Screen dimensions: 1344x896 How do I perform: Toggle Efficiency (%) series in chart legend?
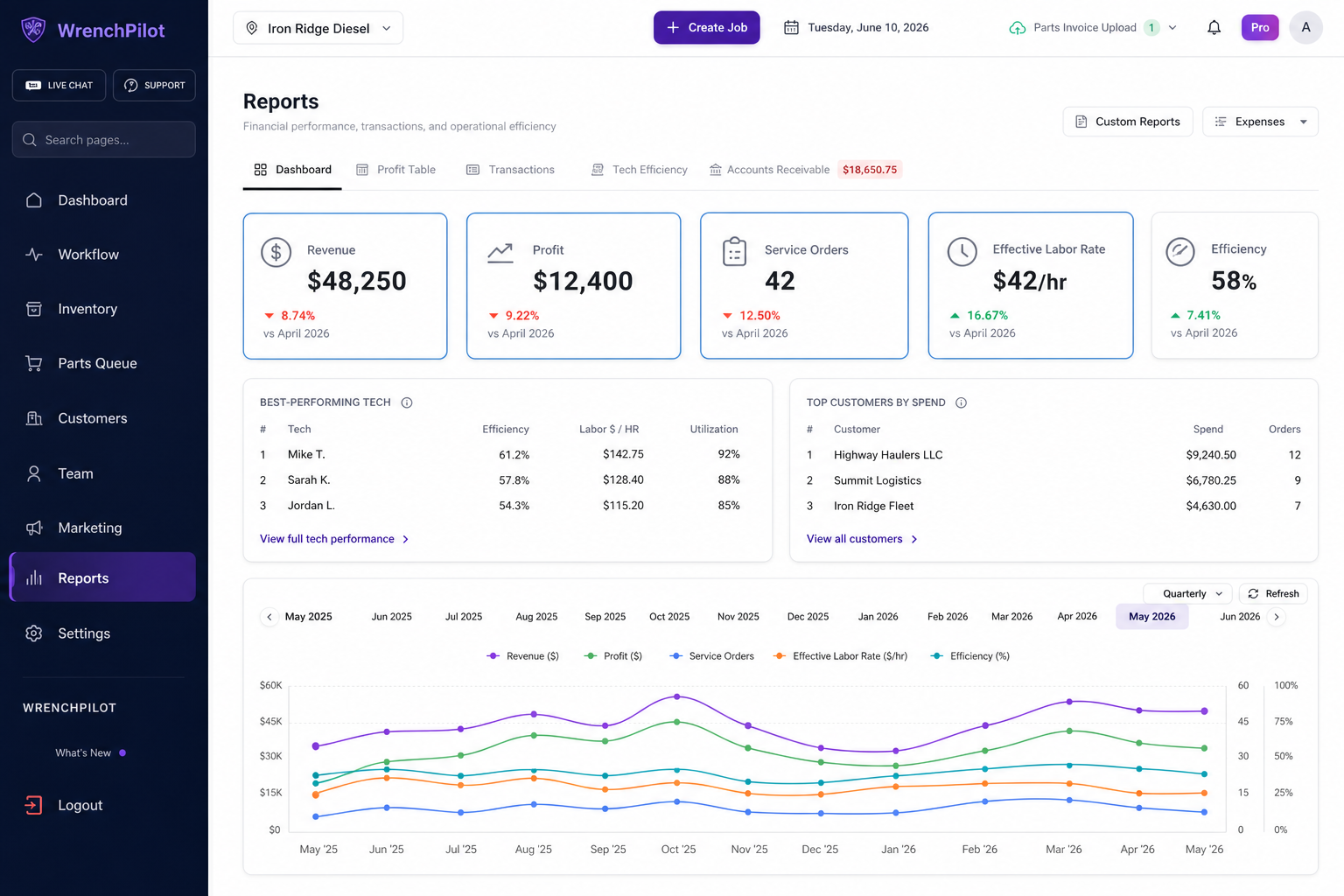pos(970,656)
